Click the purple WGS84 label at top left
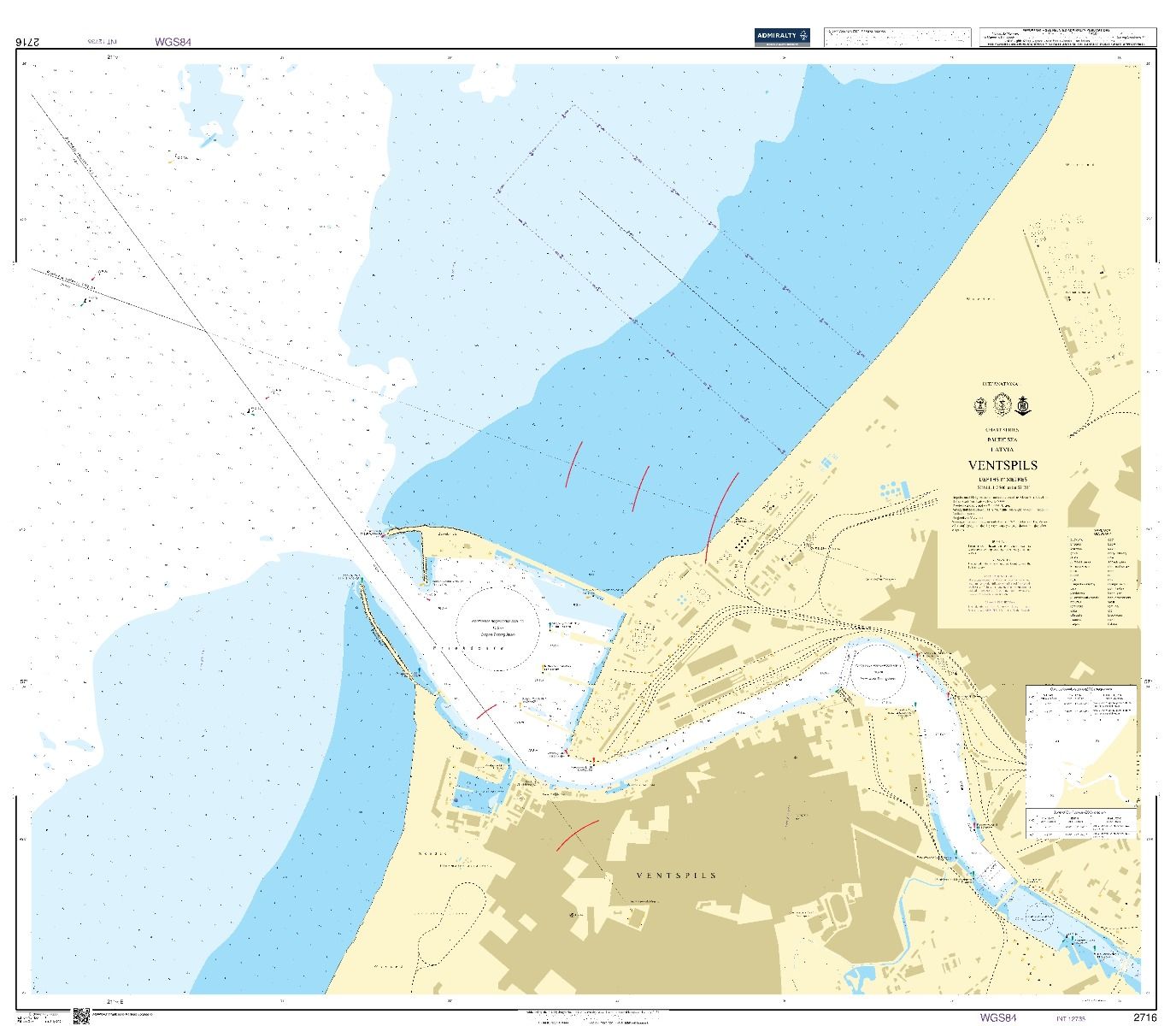The width and height of the screenshot is (1176, 1026). [173, 41]
